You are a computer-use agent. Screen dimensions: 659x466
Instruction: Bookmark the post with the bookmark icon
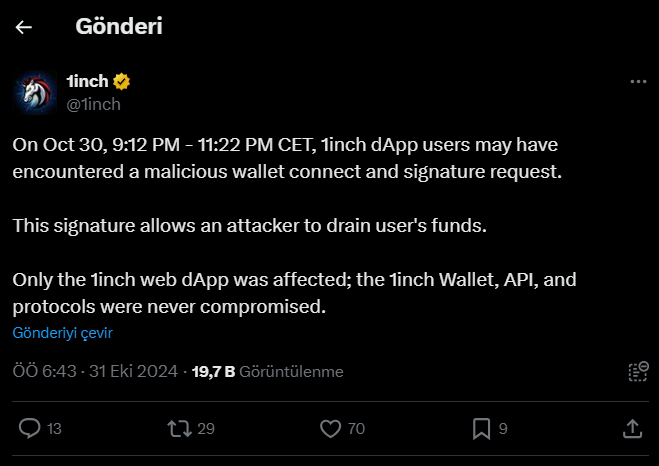pos(481,429)
